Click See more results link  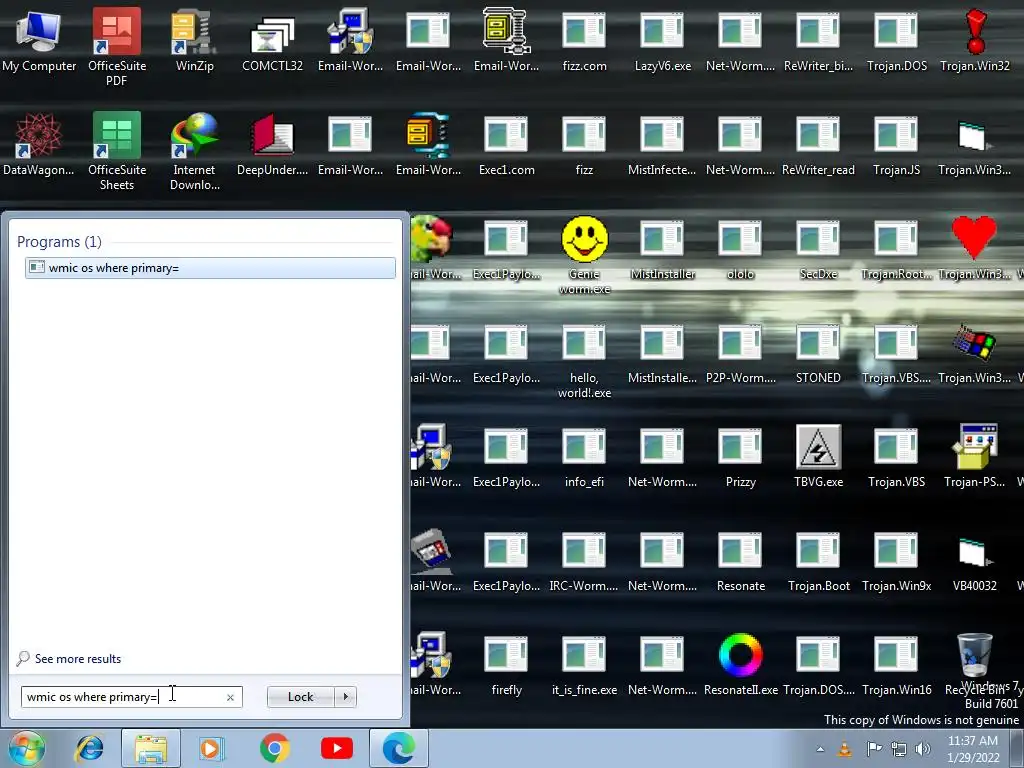click(x=78, y=659)
